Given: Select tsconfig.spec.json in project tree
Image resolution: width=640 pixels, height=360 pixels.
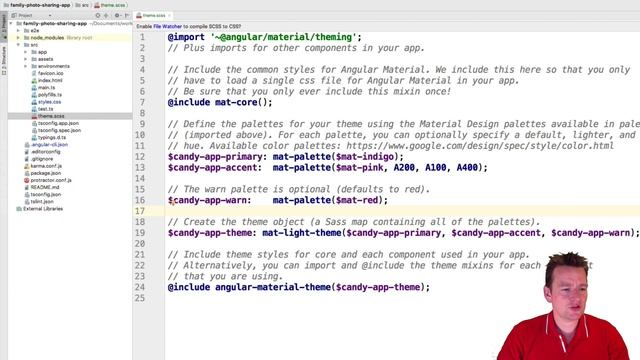Looking at the screenshot, I should [59, 130].
